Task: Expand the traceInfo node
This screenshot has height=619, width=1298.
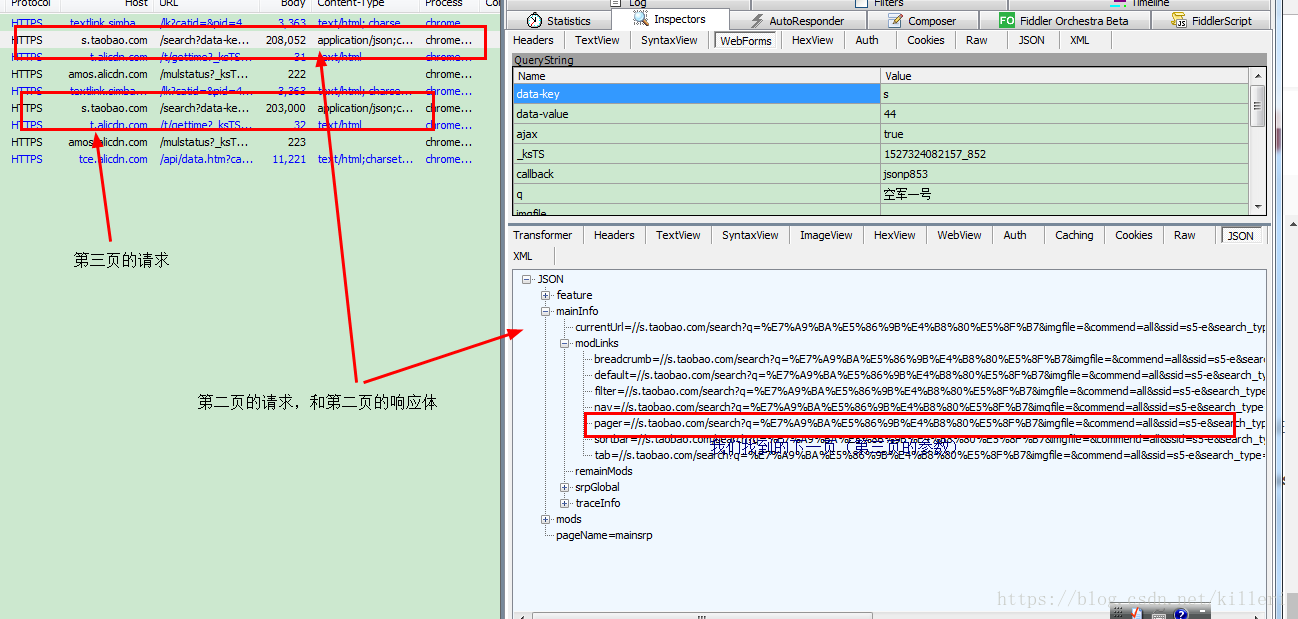Action: click(x=565, y=503)
